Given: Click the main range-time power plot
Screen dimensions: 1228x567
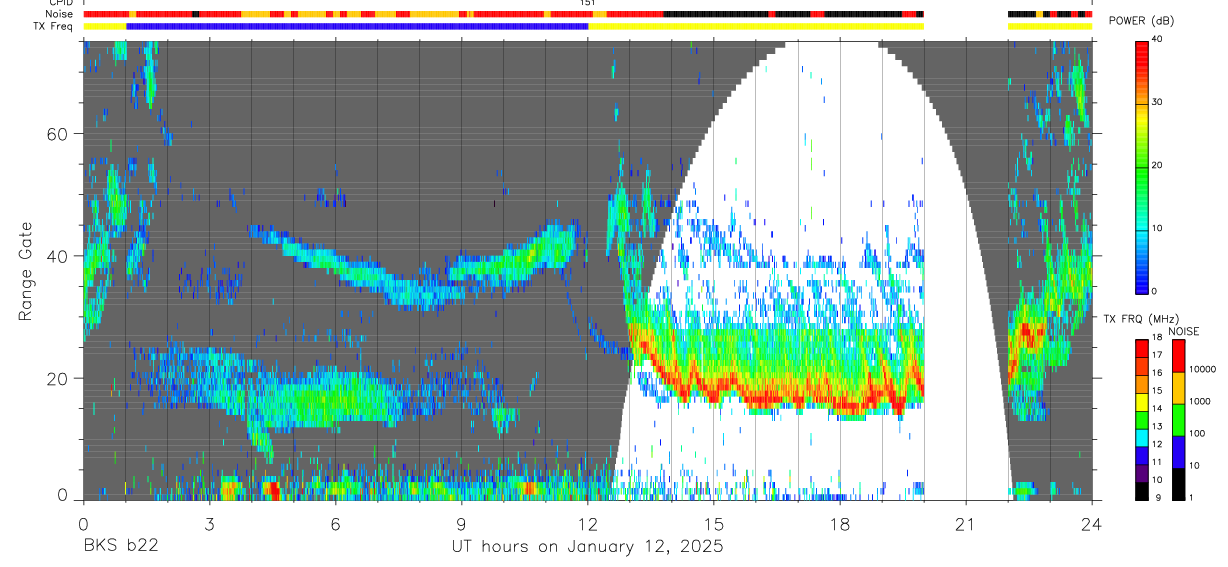Looking at the screenshot, I should click(588, 270).
